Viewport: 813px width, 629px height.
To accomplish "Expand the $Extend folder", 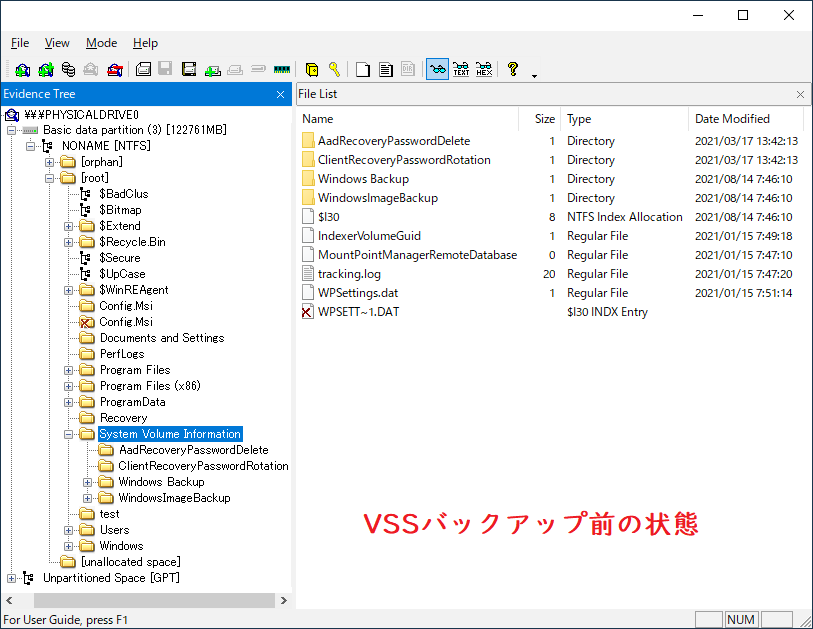I will (x=68, y=227).
